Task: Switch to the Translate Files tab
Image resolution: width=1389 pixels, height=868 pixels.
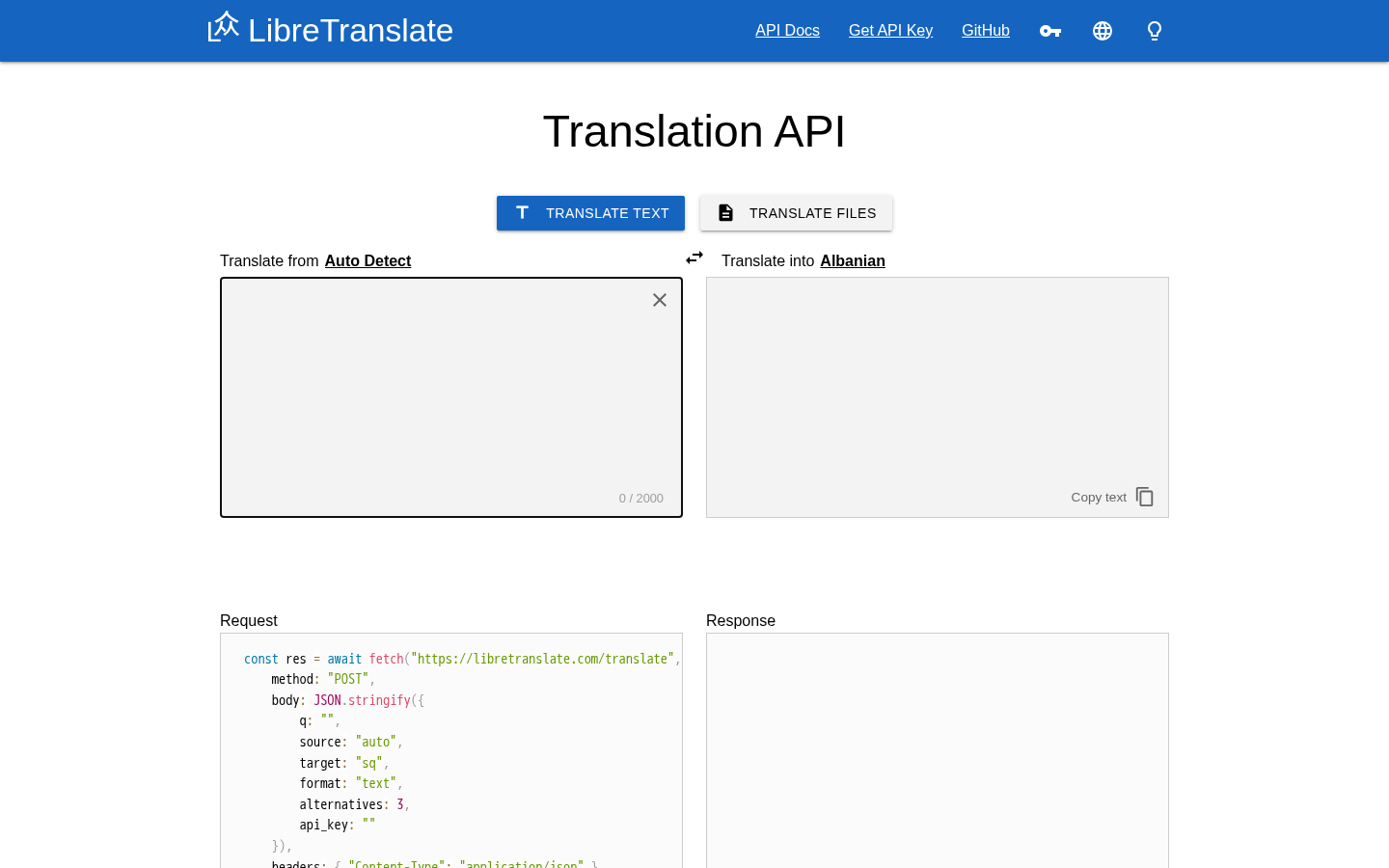Action: click(x=796, y=213)
